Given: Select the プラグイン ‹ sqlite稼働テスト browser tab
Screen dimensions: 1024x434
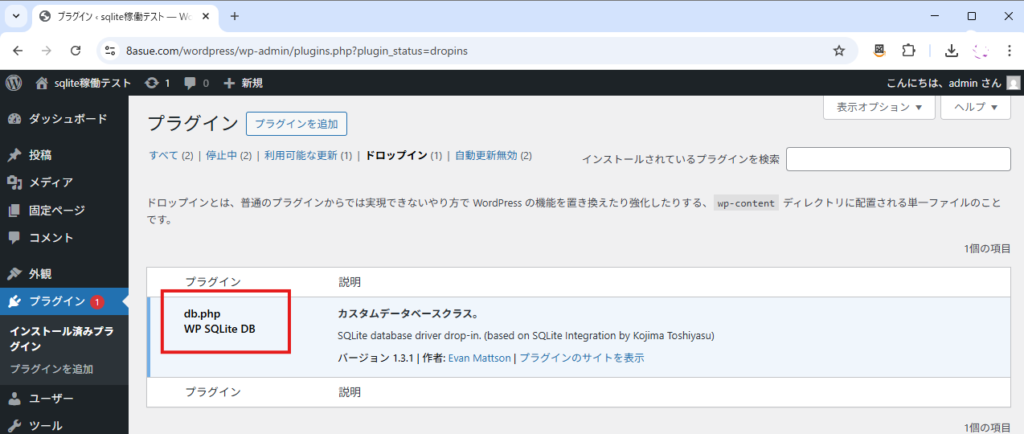Looking at the screenshot, I should [x=126, y=16].
